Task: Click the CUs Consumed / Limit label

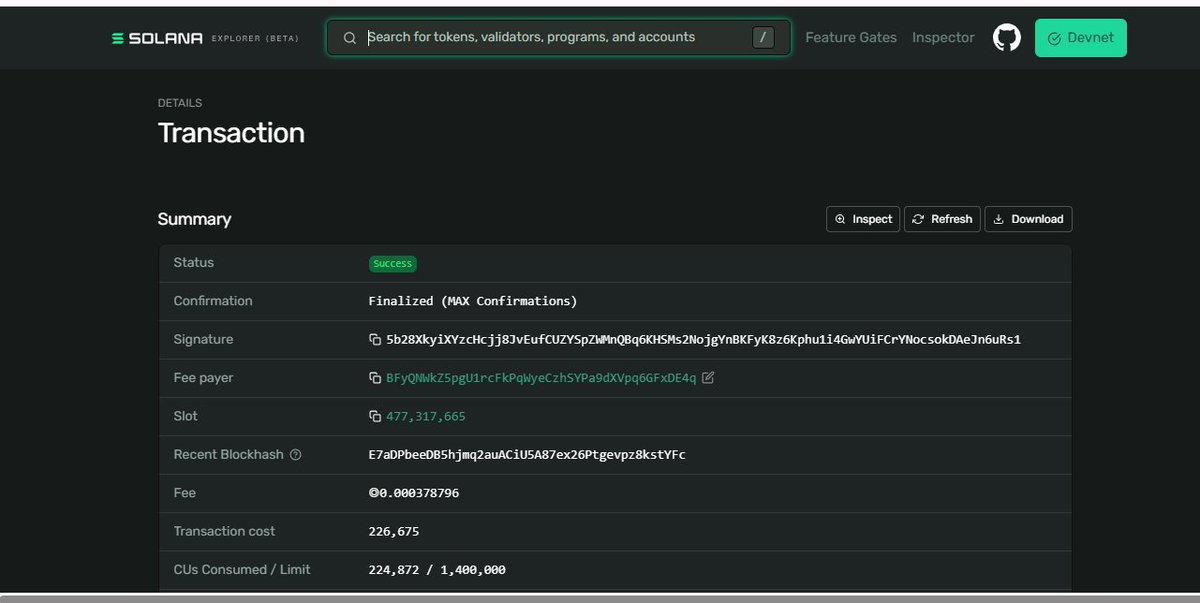Action: coord(242,570)
